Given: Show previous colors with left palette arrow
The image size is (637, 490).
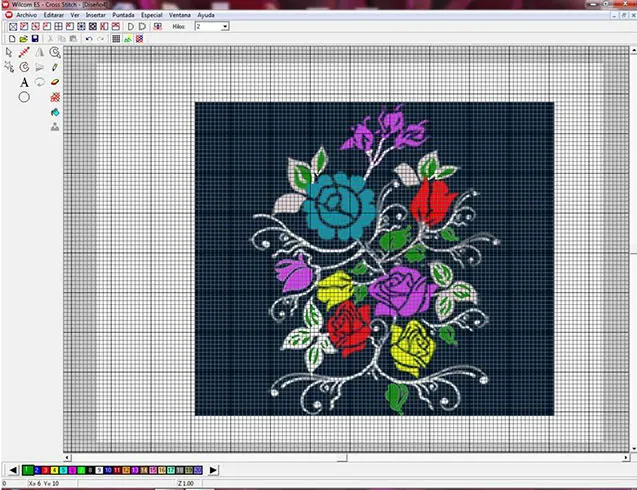Looking at the screenshot, I should point(13,470).
